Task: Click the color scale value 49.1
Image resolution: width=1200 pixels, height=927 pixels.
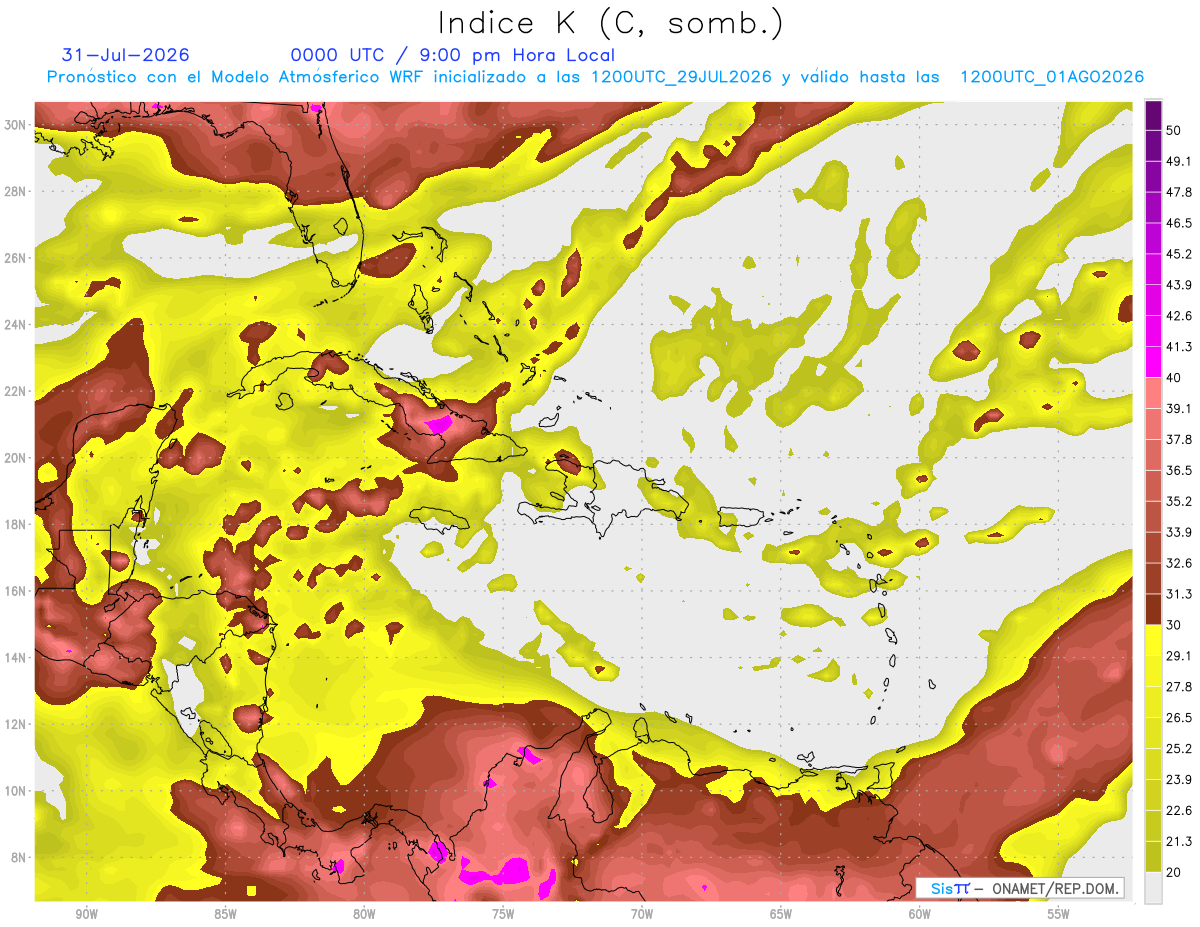Action: pos(1179,161)
